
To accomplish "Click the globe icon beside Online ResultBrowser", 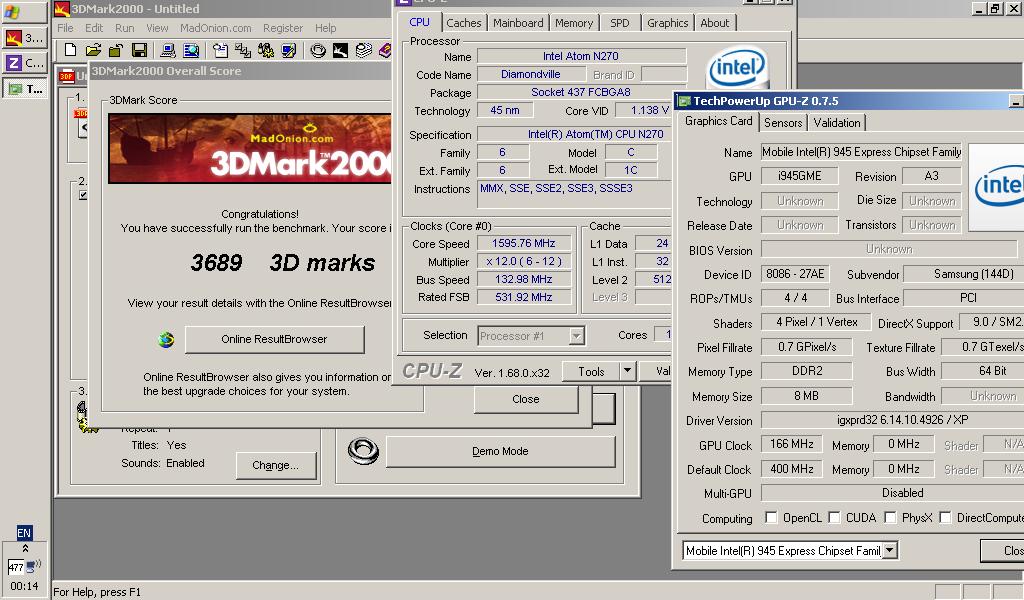I will point(167,339).
